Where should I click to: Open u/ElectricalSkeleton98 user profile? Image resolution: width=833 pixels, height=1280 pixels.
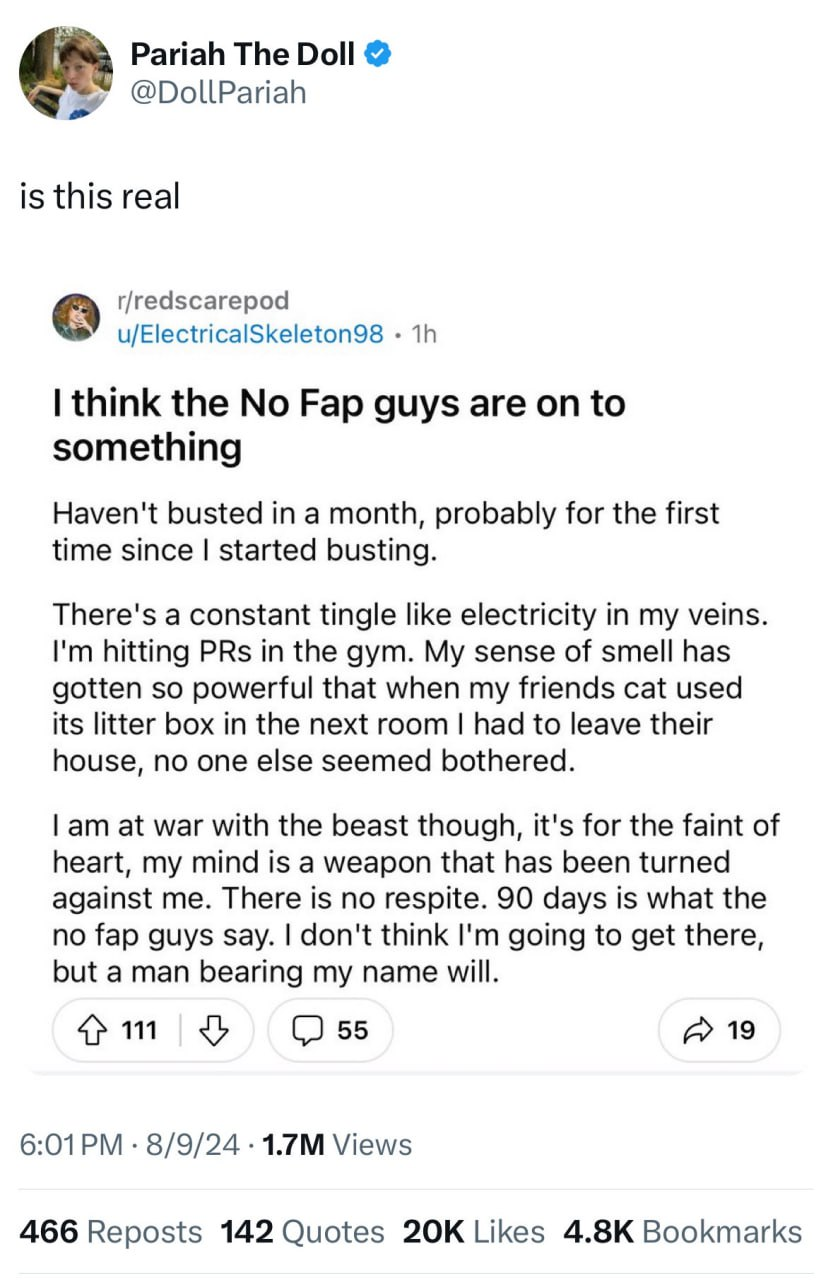pos(250,334)
